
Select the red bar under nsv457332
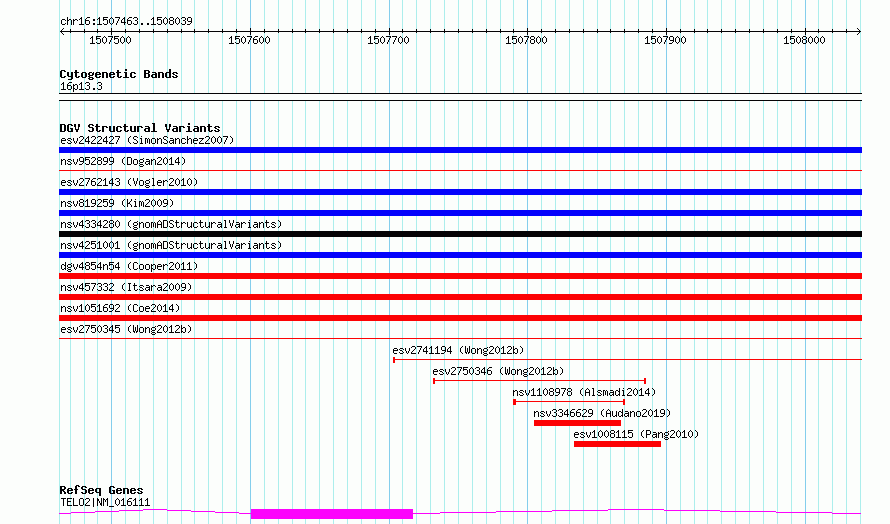coord(460,297)
